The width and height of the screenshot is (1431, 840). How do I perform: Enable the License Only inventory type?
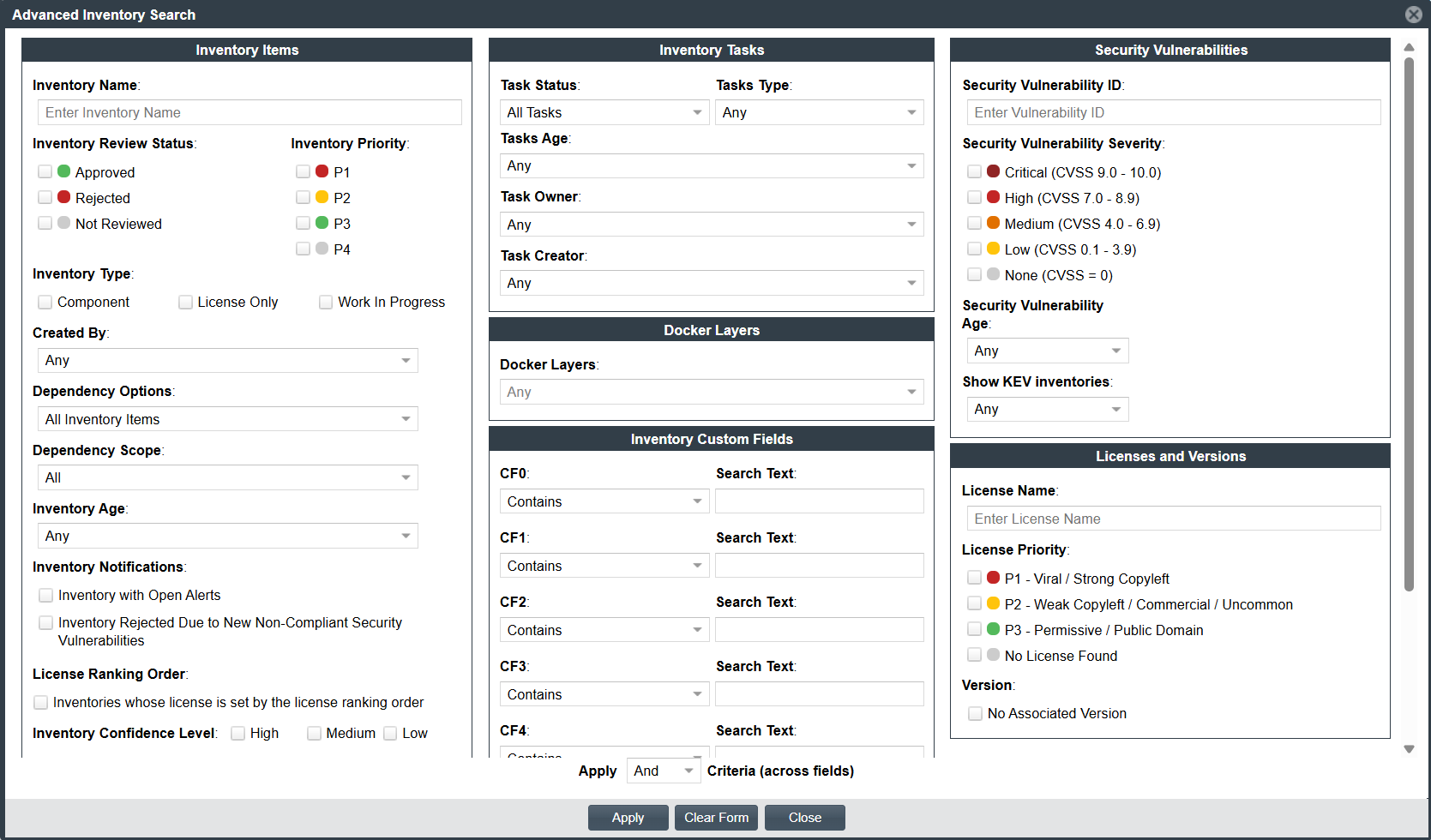[x=185, y=302]
